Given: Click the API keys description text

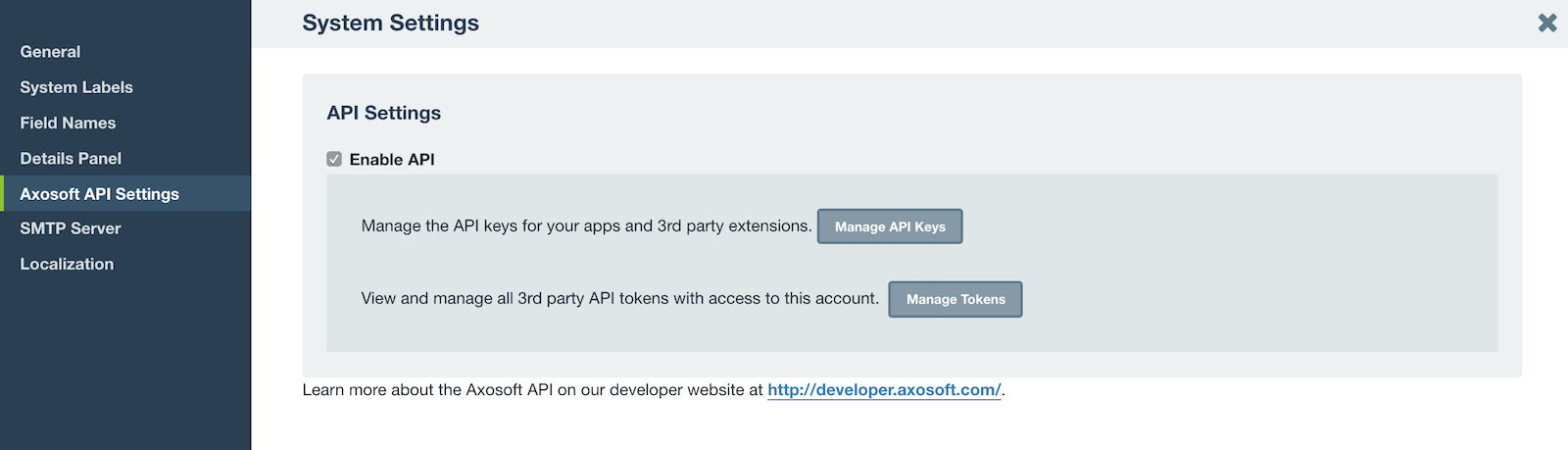Looking at the screenshot, I should tap(585, 225).
